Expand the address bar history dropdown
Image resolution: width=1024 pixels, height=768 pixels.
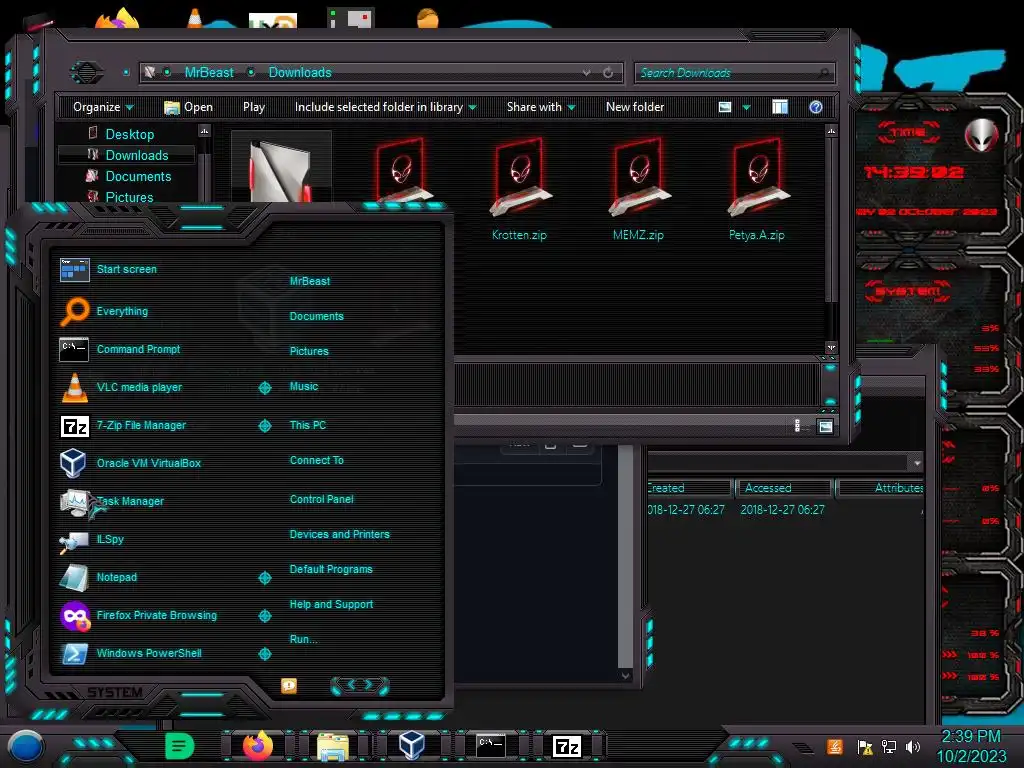coord(586,72)
